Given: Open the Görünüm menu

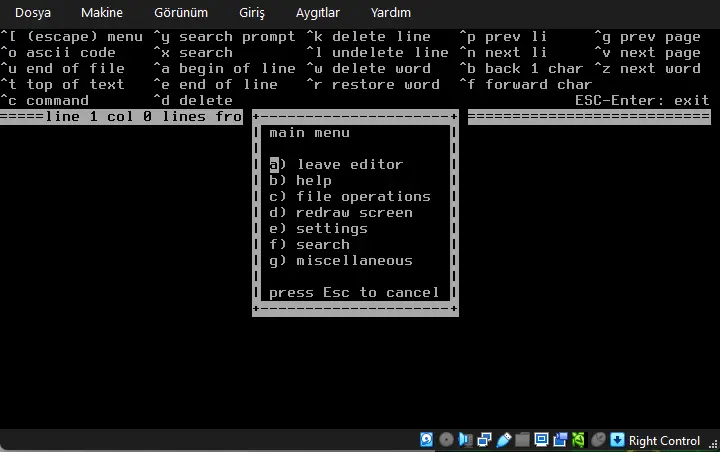Looking at the screenshot, I should pos(181,13).
